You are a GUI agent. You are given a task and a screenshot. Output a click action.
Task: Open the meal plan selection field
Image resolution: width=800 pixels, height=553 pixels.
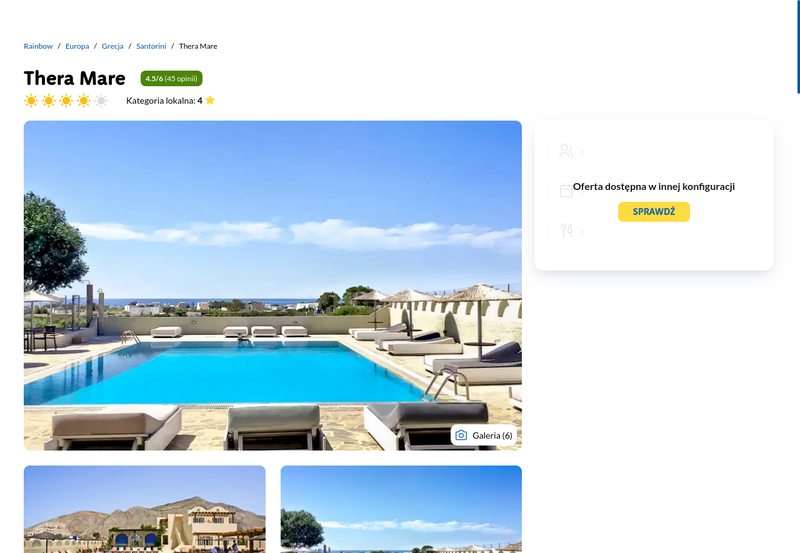tap(654, 231)
